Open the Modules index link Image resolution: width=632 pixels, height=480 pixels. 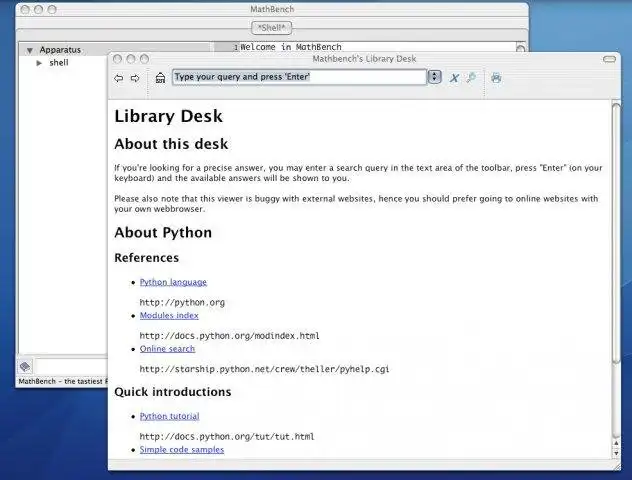(x=169, y=316)
